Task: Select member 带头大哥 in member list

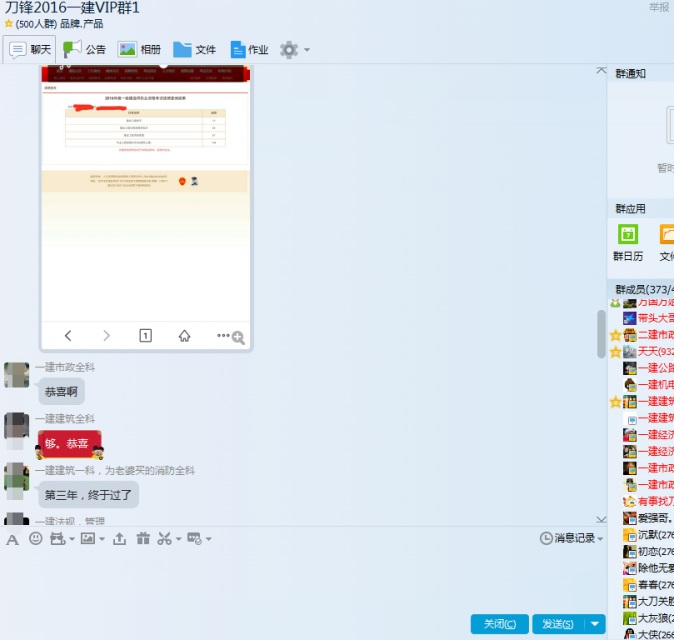Action: 648,318
